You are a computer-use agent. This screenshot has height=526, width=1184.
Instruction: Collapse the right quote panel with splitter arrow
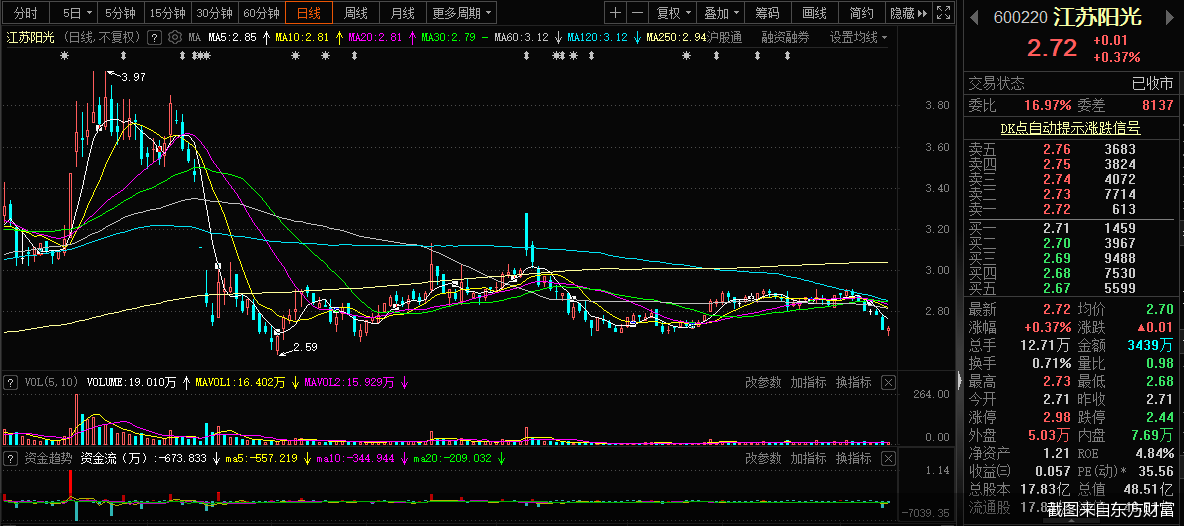click(x=959, y=380)
